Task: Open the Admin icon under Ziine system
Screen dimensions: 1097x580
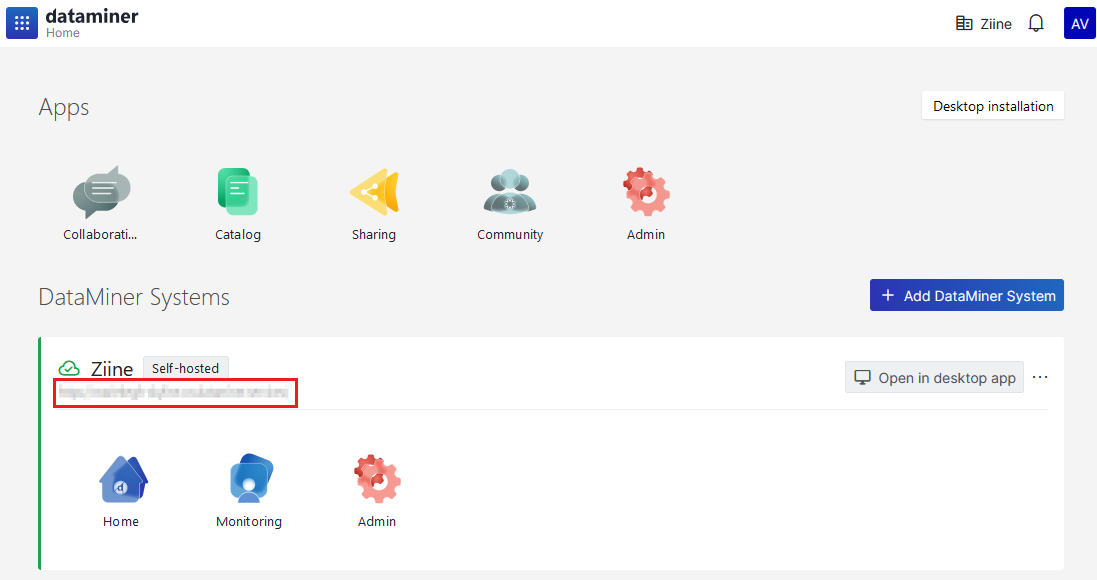Action: coord(377,479)
